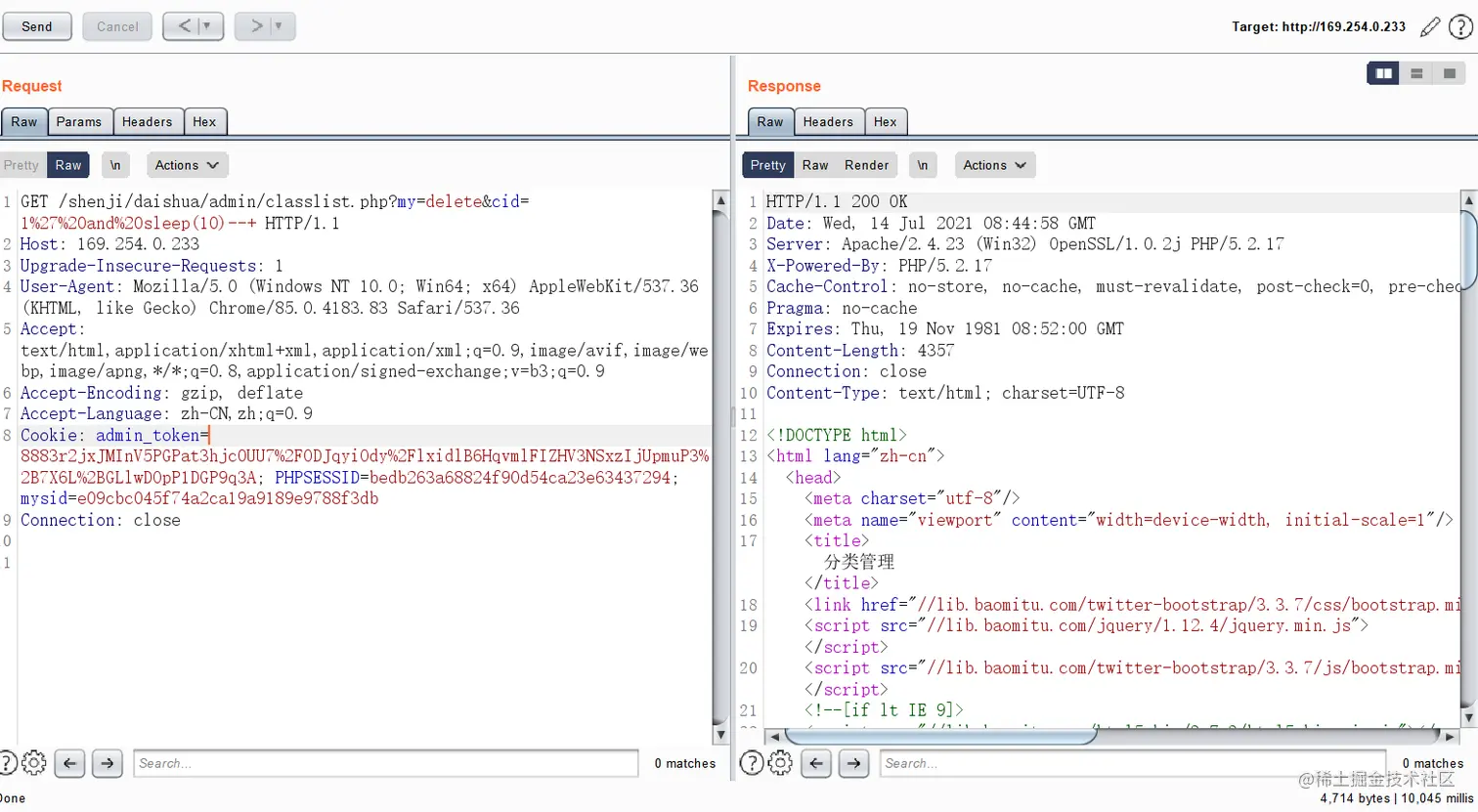Viewport: 1478px width, 812px height.
Task: Focus the Response search input field
Action: coord(1133,763)
